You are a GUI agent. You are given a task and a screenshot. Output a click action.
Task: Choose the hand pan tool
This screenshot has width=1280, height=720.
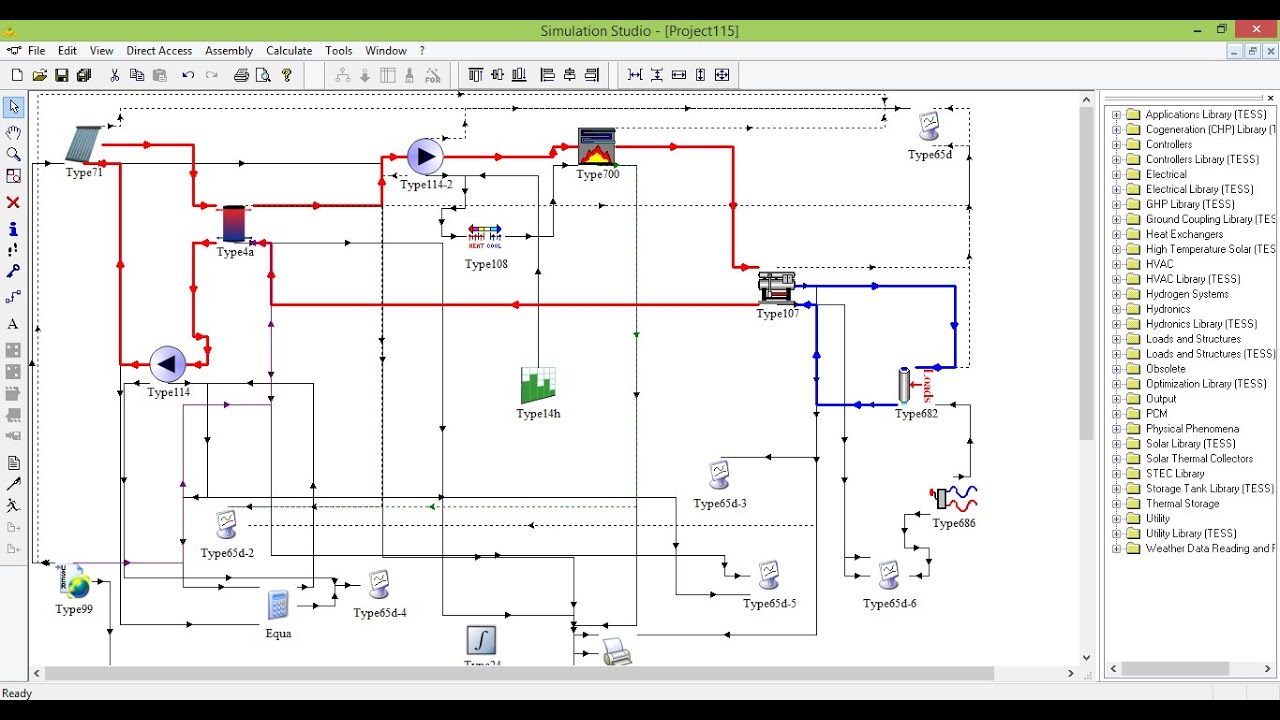[14, 132]
